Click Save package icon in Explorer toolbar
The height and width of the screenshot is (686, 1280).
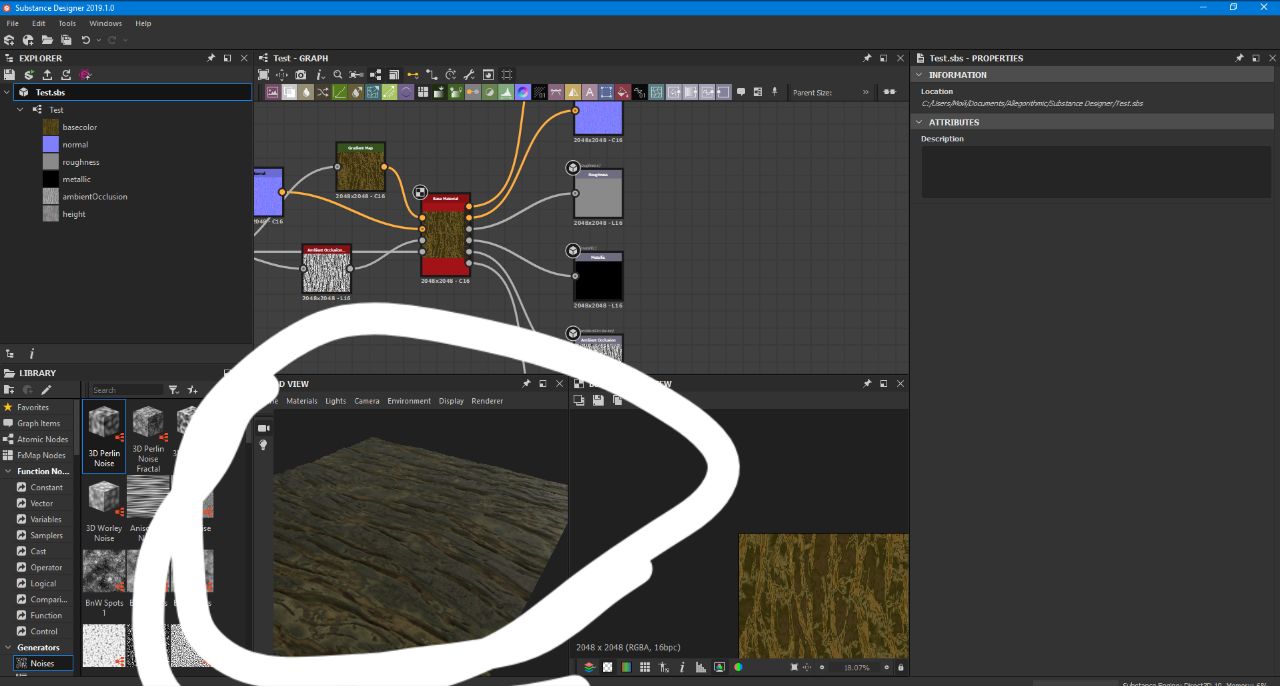[x=9, y=75]
